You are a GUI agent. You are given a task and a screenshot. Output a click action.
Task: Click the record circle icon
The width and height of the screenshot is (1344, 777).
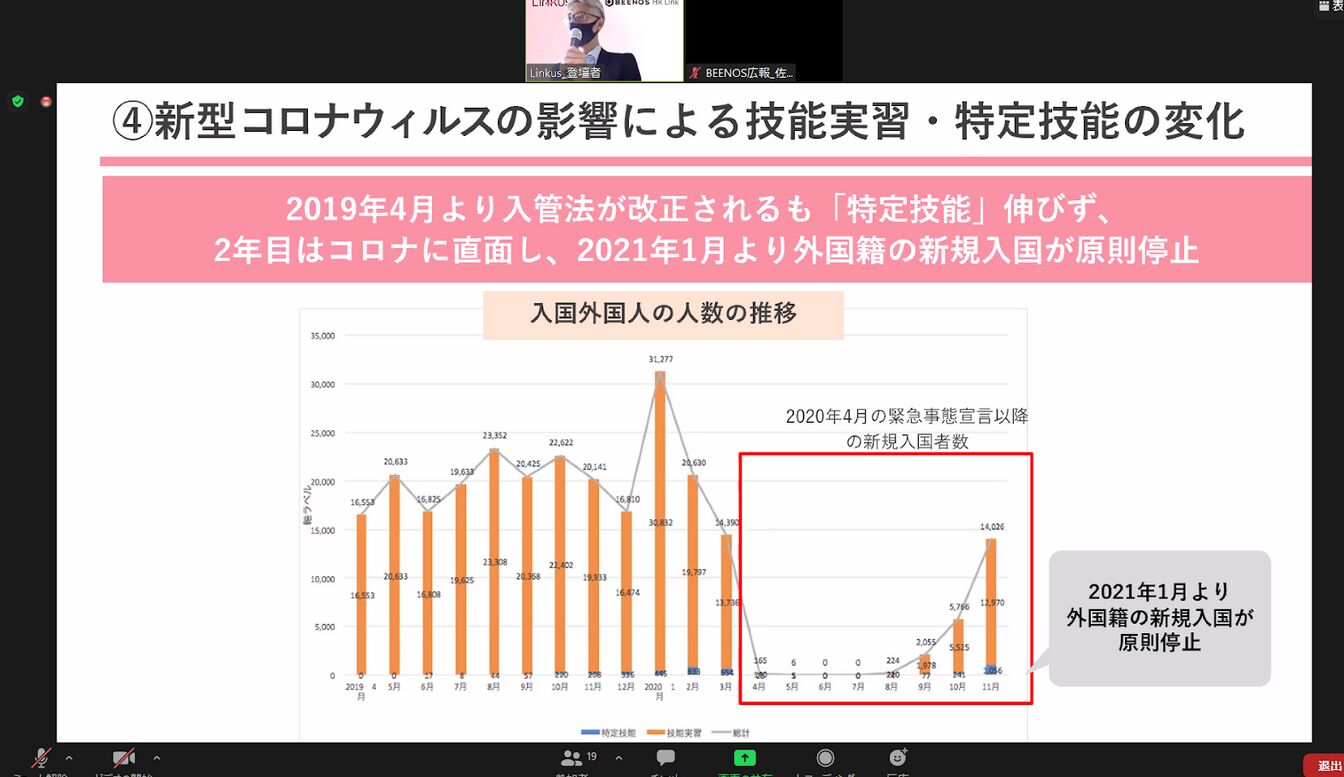(825, 758)
